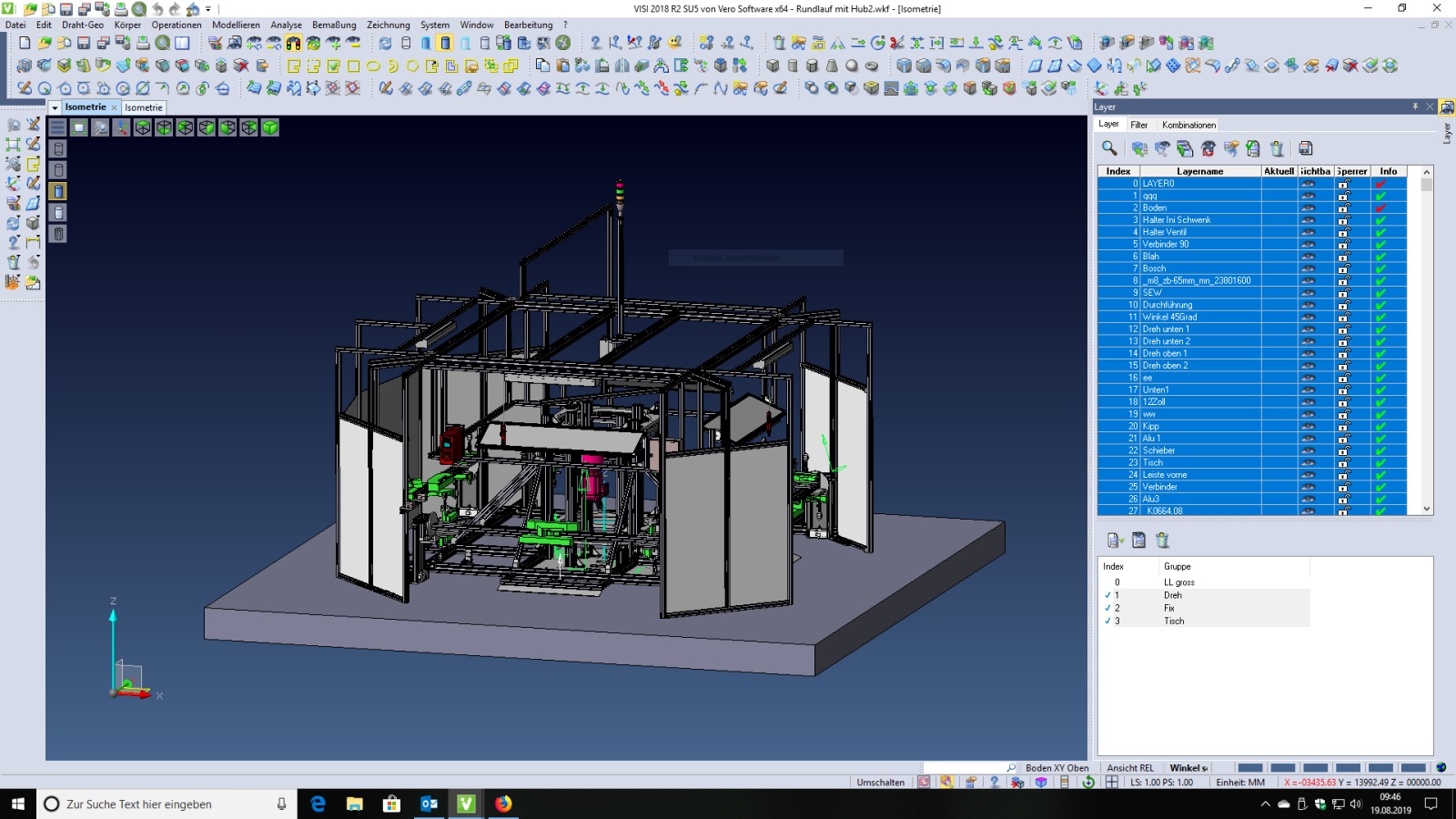Toggle the lock of layer Halter Ventil
Screen dimensions: 1456x819
(1344, 232)
